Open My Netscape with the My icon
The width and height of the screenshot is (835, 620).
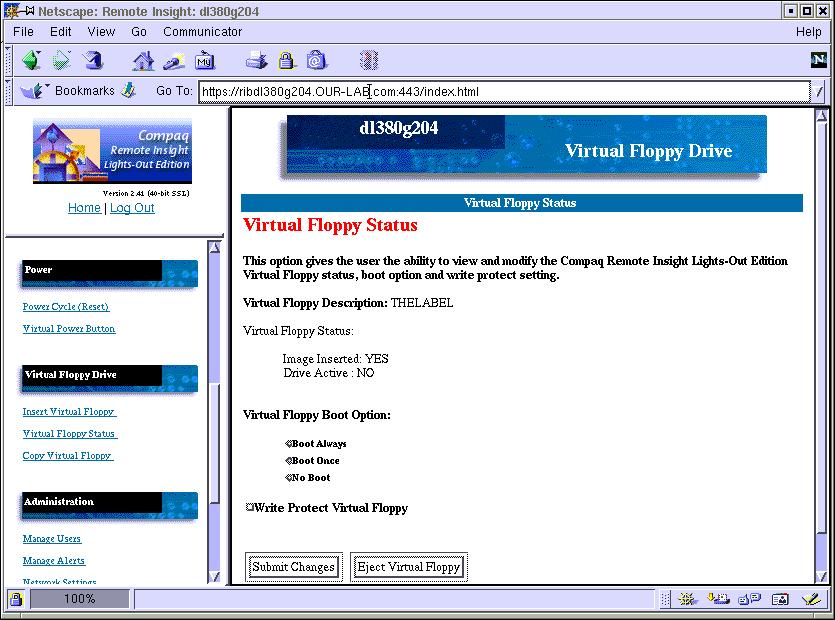coord(205,60)
